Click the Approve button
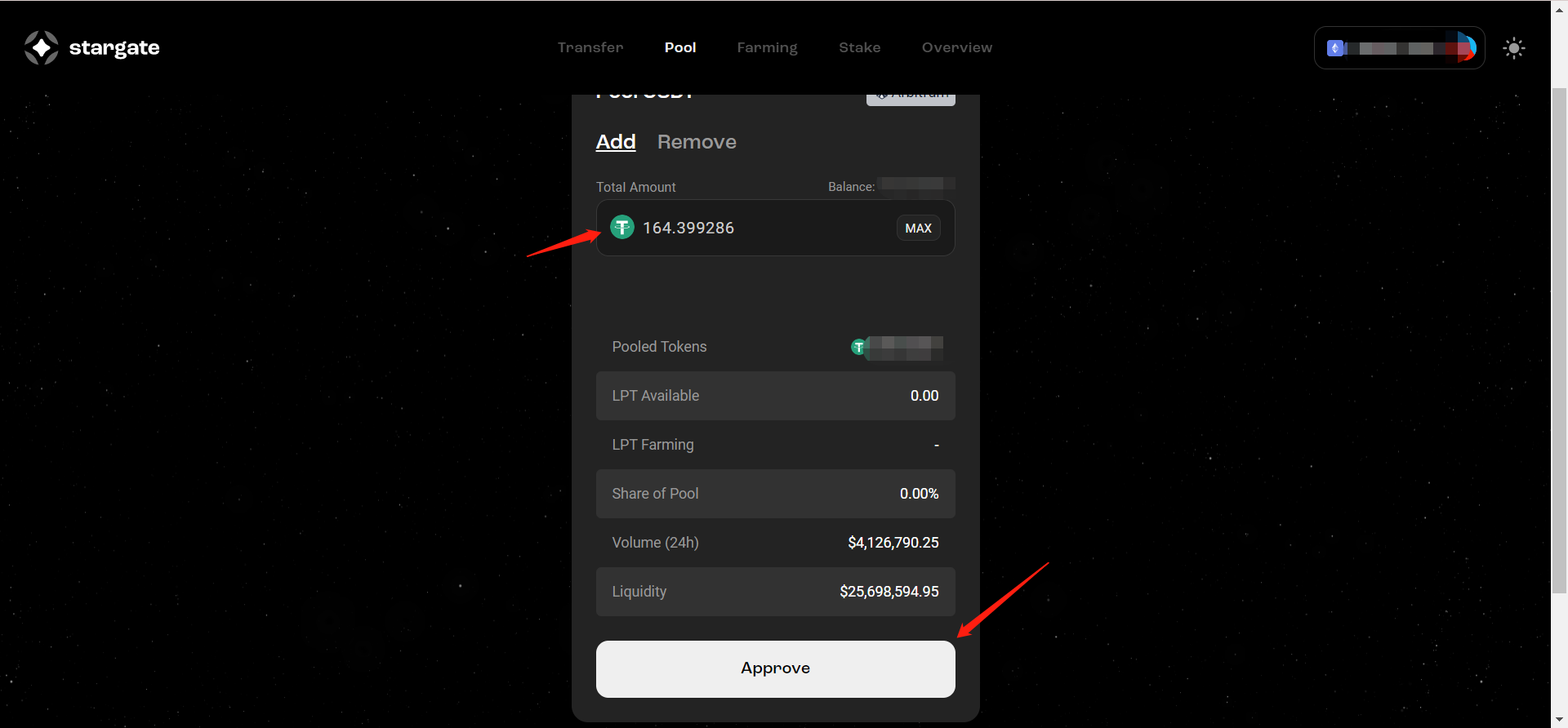Viewport: 1568px width, 728px height. point(775,668)
